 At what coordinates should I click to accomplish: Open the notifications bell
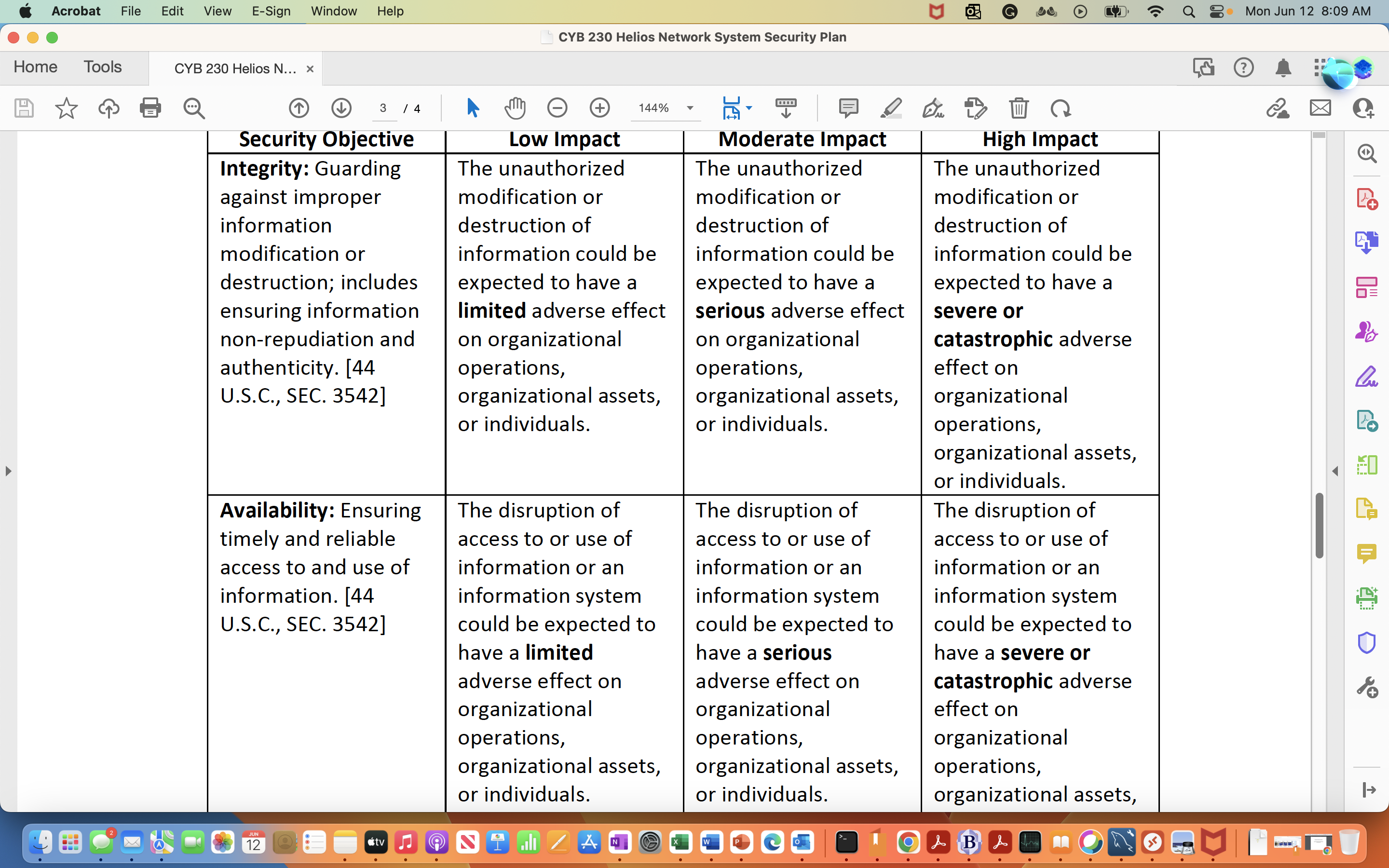1283,68
